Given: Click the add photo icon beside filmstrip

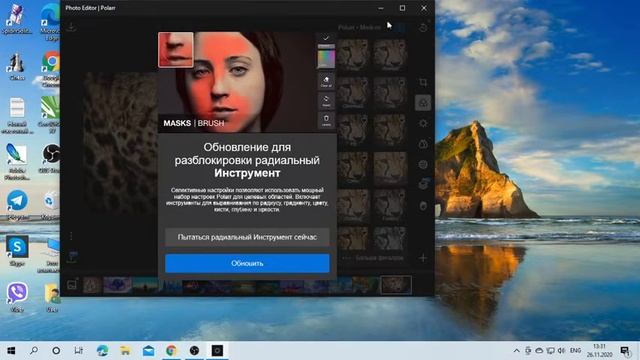Looking at the screenshot, I should click(72, 284).
